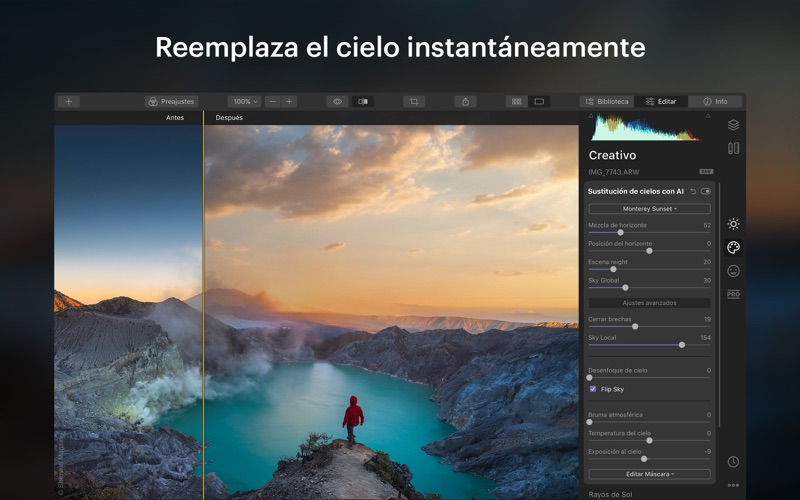Click the right histogram clipping triangle
Viewport: 800px width, 500px height.
click(708, 116)
